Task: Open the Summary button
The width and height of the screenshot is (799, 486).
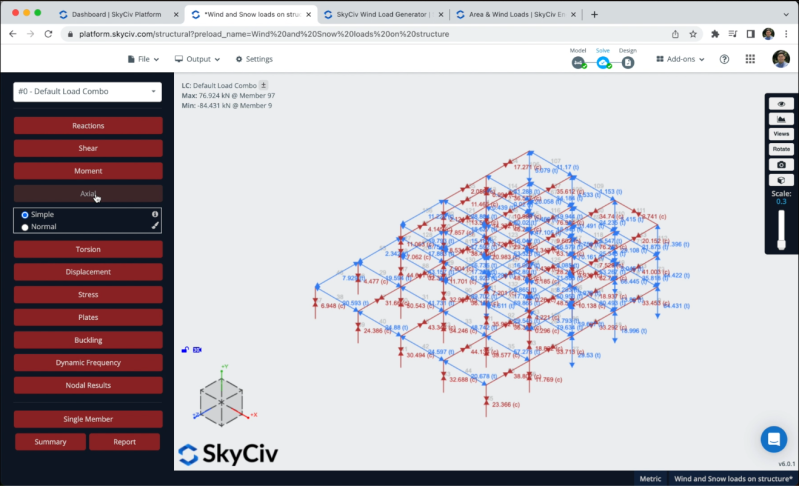Action: (x=50, y=442)
